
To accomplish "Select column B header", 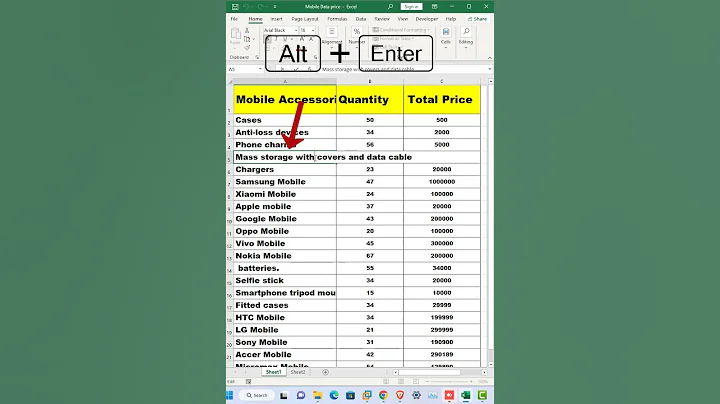I will pos(370,81).
